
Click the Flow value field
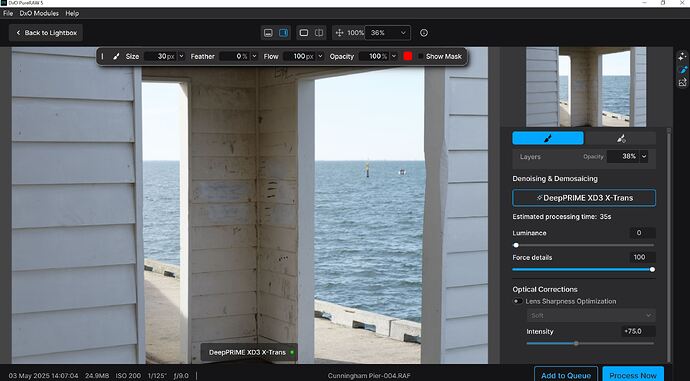pyautogui.click(x=299, y=56)
